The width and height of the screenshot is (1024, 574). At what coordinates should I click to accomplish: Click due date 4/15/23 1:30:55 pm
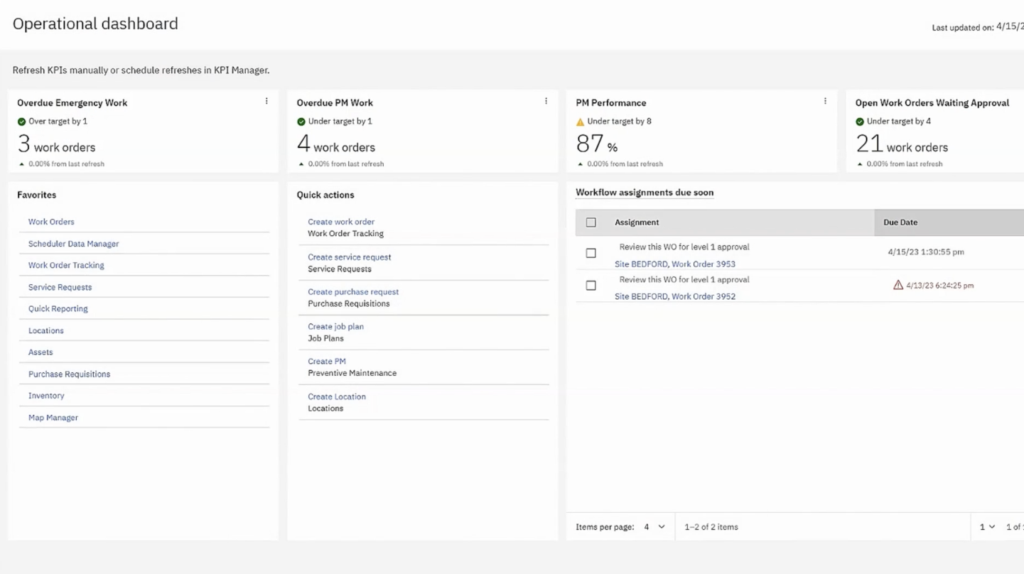tap(925, 252)
